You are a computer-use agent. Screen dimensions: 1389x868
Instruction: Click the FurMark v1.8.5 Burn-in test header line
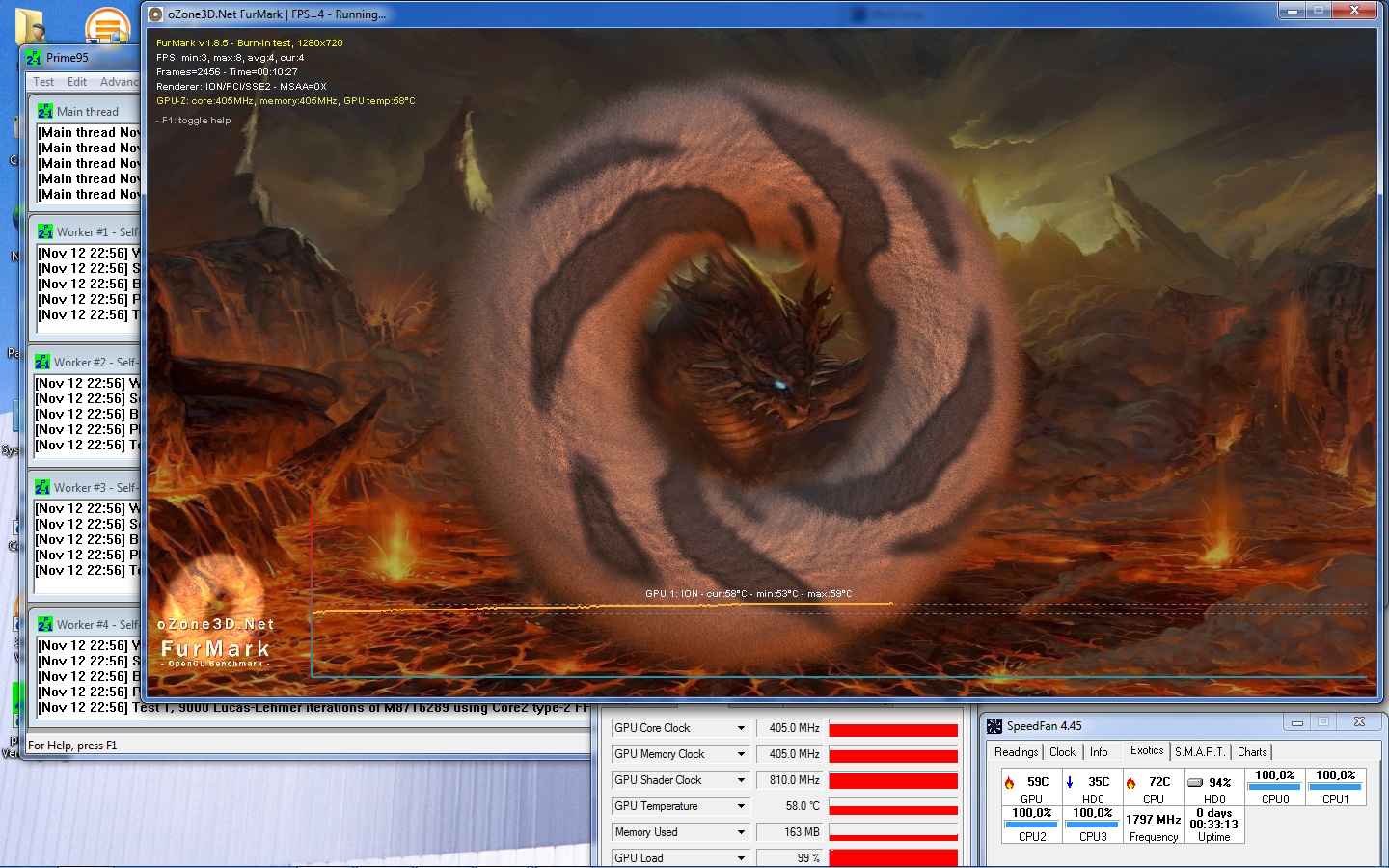249,42
